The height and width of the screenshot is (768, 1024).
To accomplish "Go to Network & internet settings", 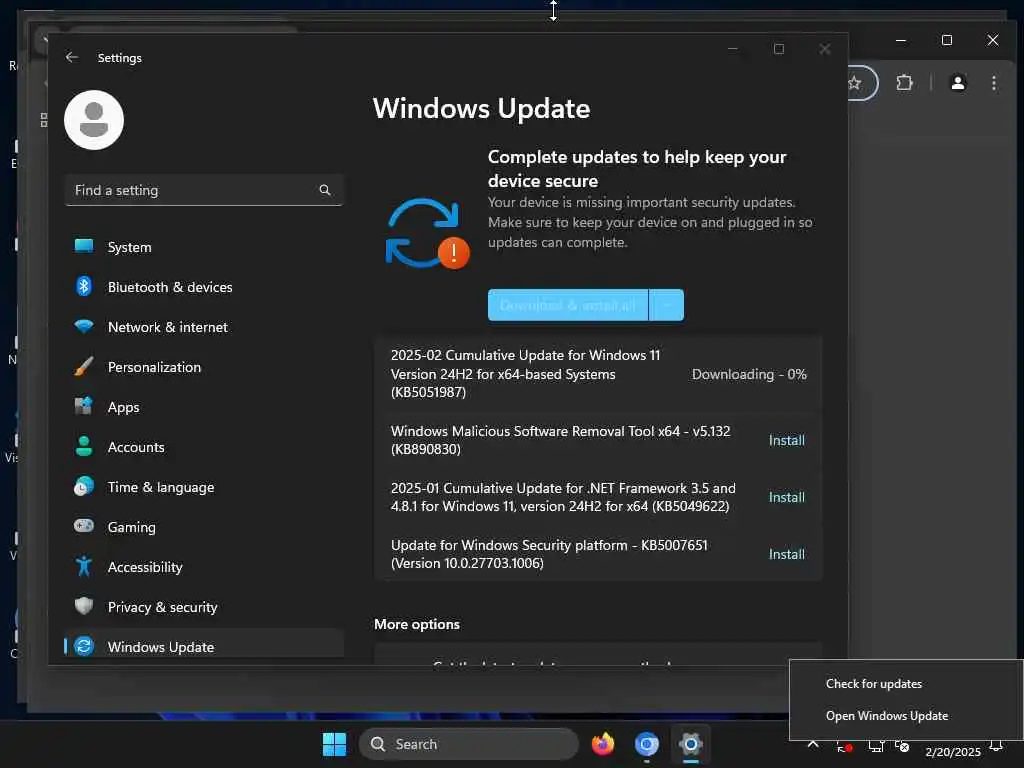I will pyautogui.click(x=204, y=327).
